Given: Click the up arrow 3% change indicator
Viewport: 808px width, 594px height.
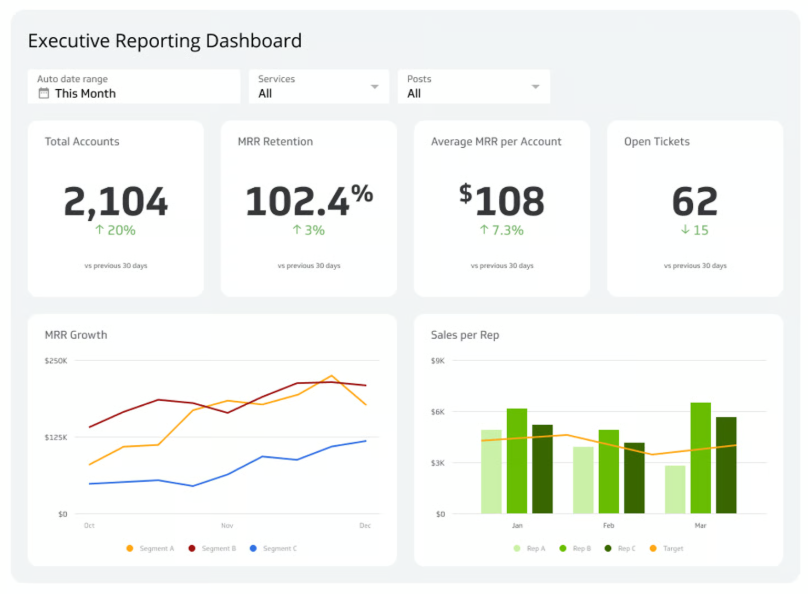Looking at the screenshot, I should click(309, 230).
